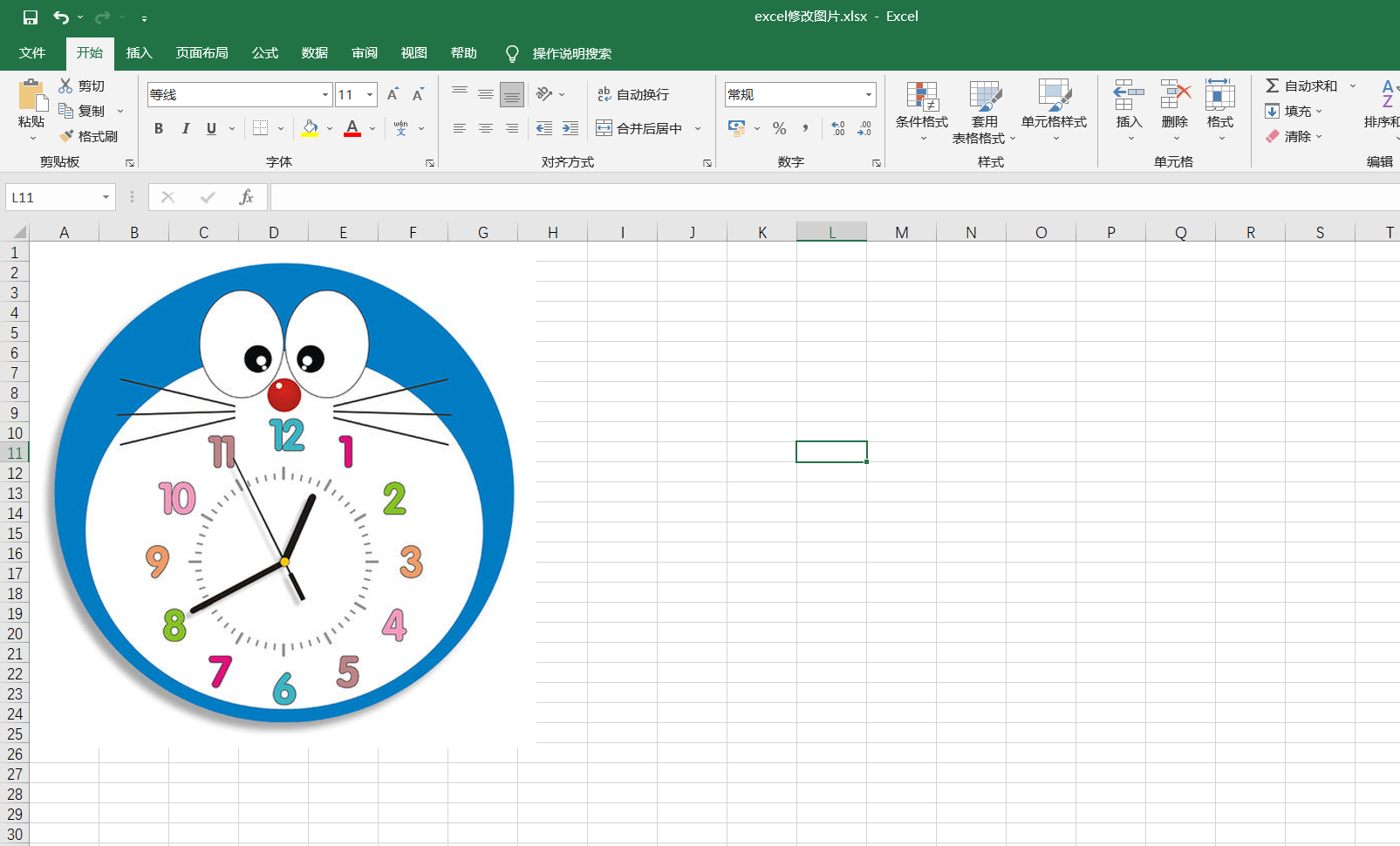The height and width of the screenshot is (846, 1400).
Task: Open the number format dropdown (常规)
Action: pos(869,94)
